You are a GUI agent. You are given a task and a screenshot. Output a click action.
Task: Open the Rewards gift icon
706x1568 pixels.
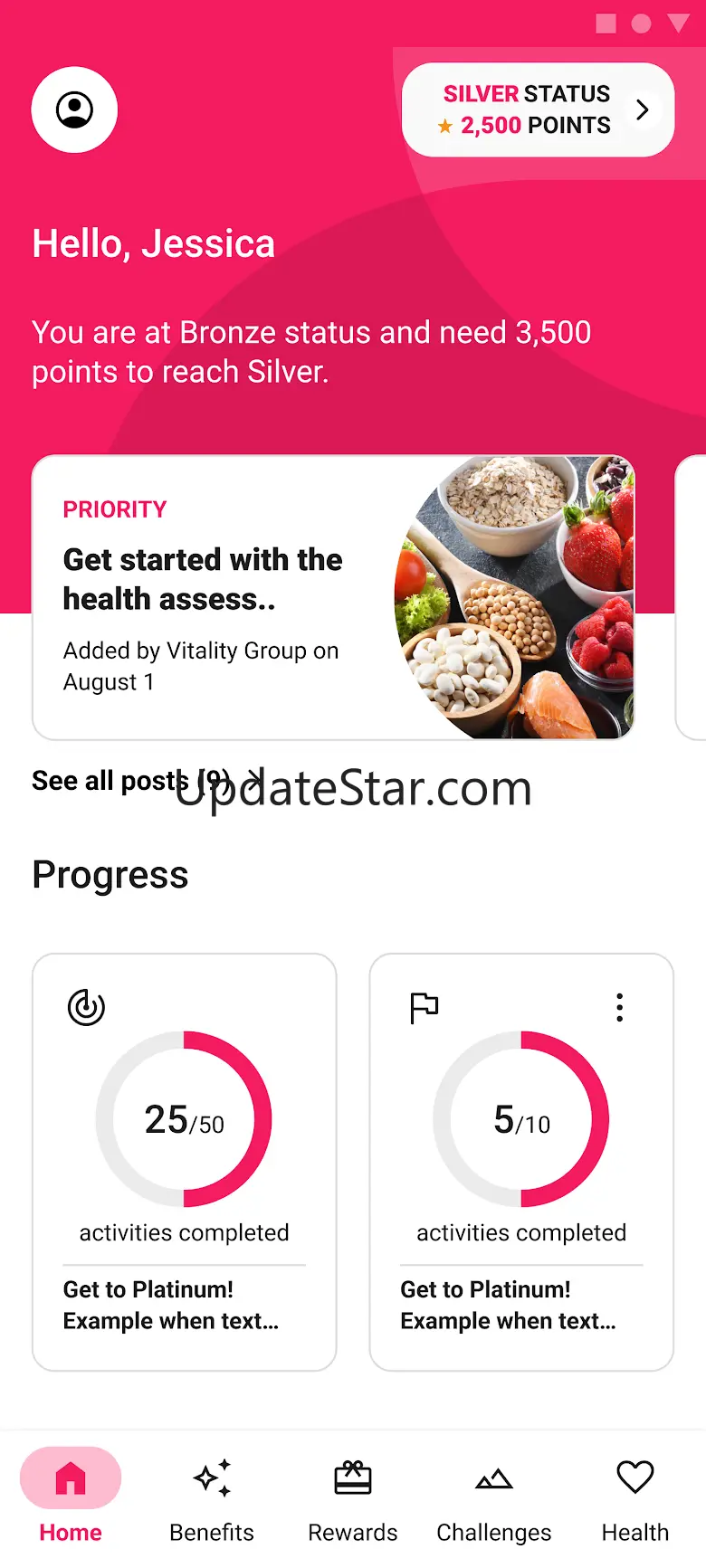coord(353,1478)
